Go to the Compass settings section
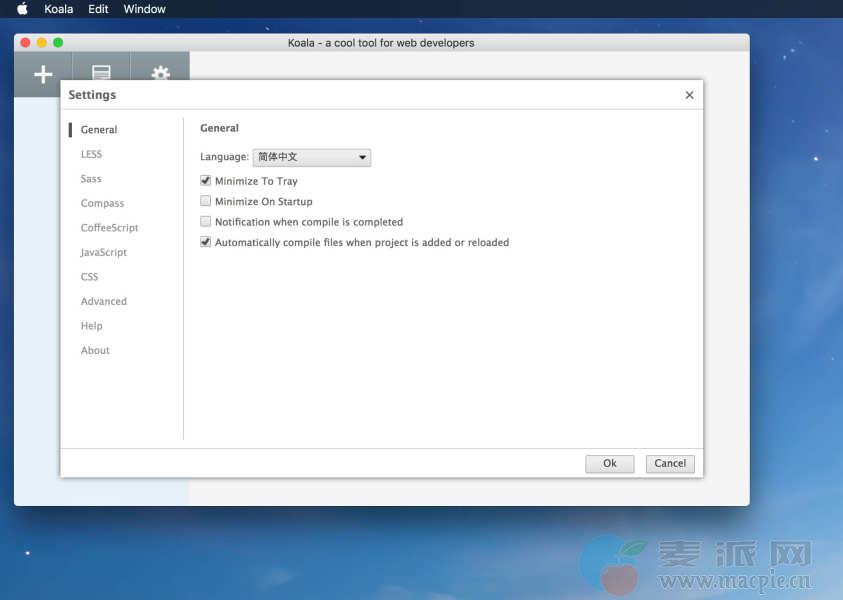 pyautogui.click(x=102, y=203)
